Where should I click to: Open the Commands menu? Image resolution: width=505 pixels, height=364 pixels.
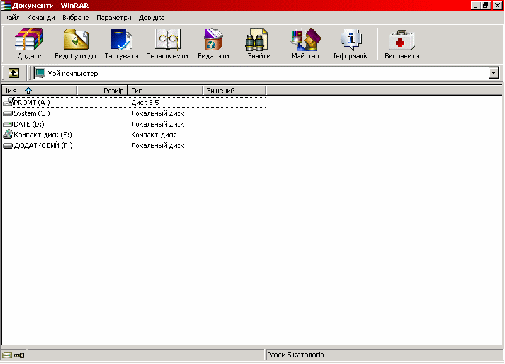coord(41,17)
